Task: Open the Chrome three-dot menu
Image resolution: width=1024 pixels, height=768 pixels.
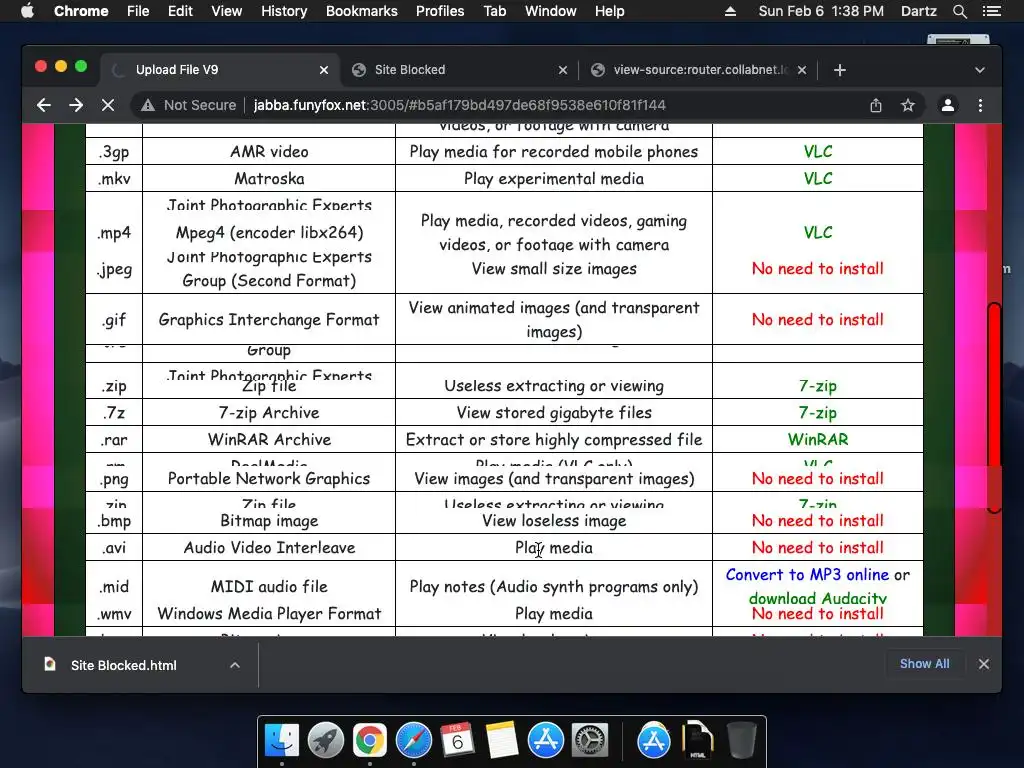Action: [x=980, y=105]
